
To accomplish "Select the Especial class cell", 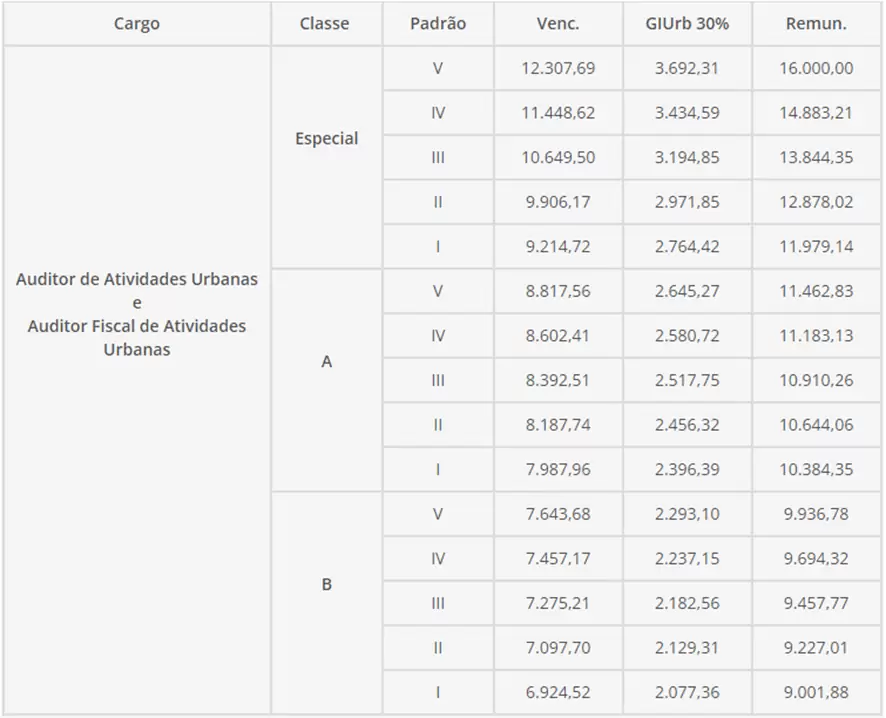I will pyautogui.click(x=326, y=139).
